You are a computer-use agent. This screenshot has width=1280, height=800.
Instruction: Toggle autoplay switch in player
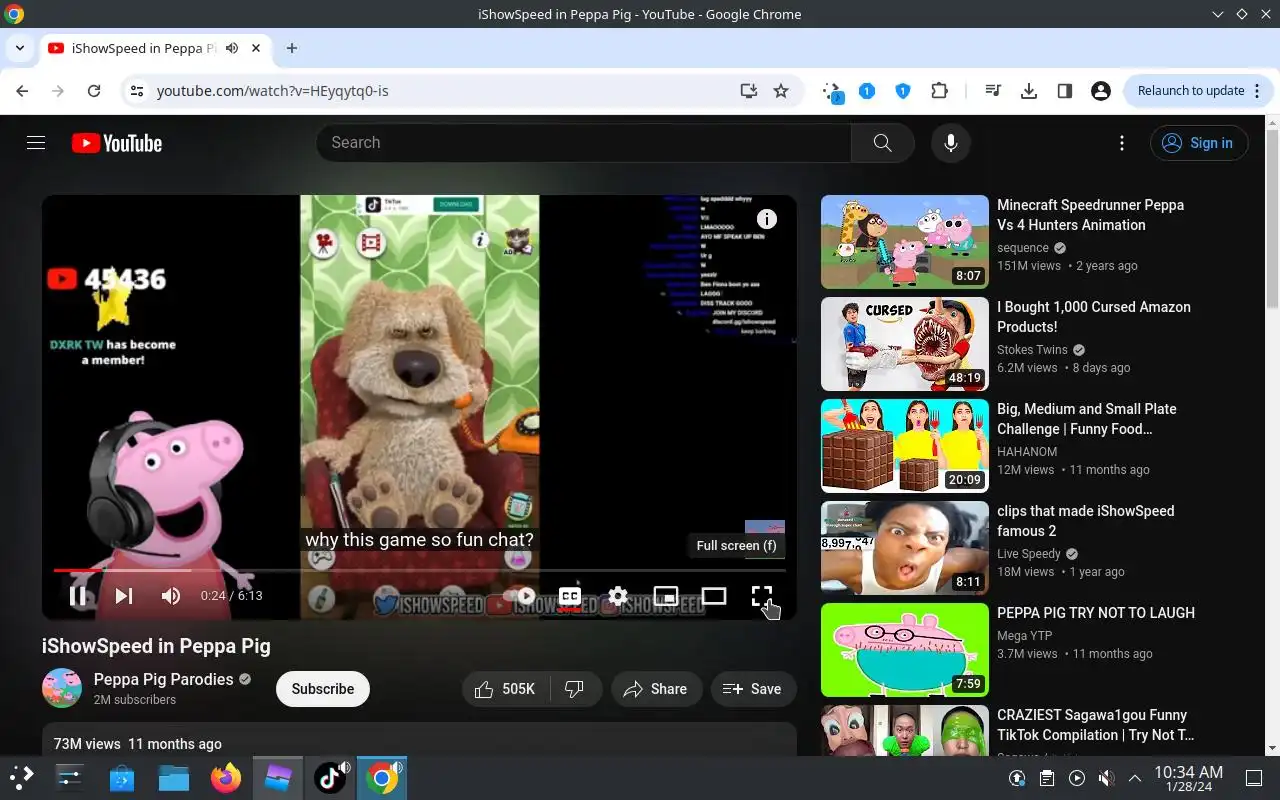(x=521, y=596)
